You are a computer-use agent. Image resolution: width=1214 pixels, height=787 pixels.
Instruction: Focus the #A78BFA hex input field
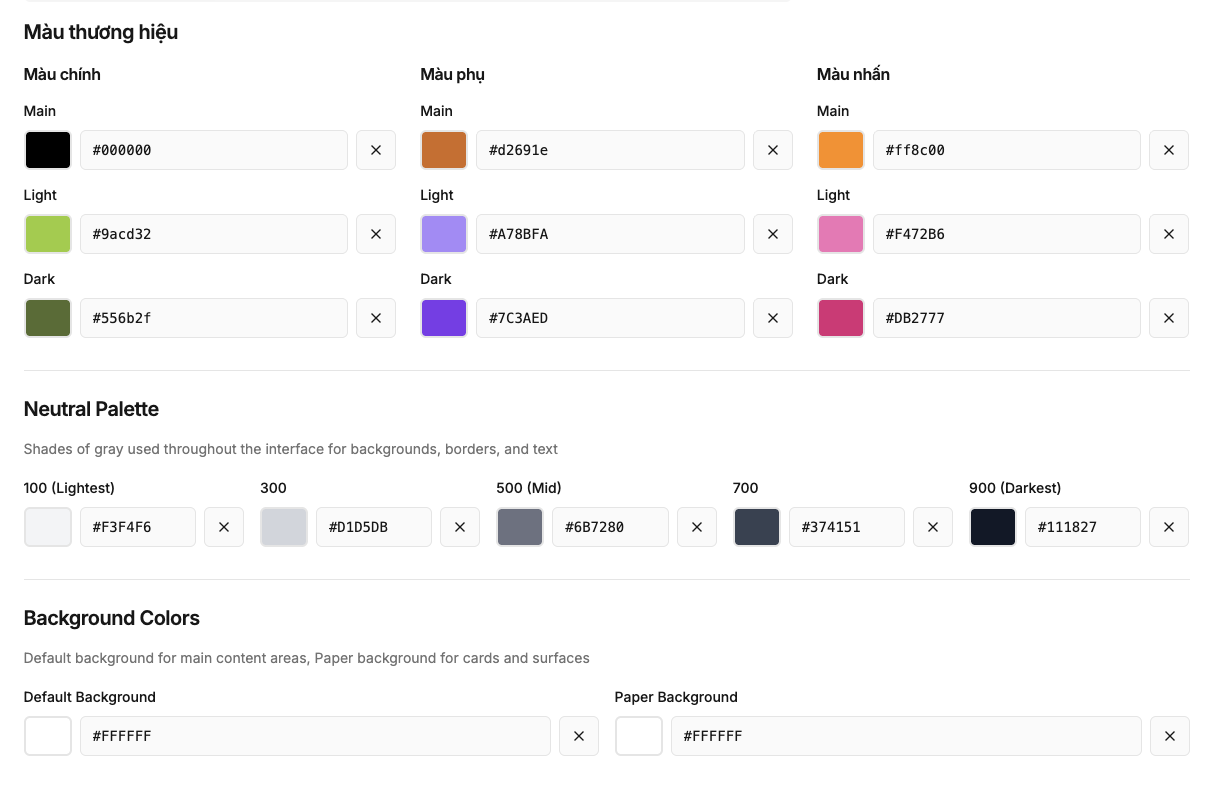pyautogui.click(x=609, y=234)
